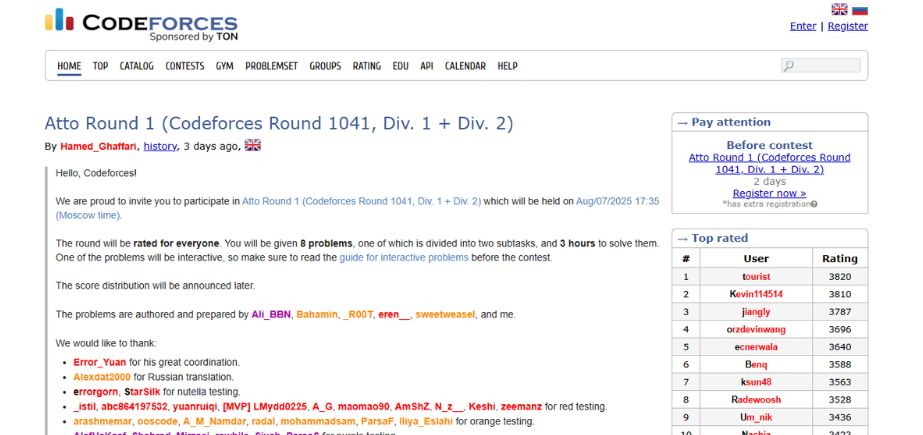Open errorgorn profile
Viewport: 923px width, 435px height.
pos(95,391)
